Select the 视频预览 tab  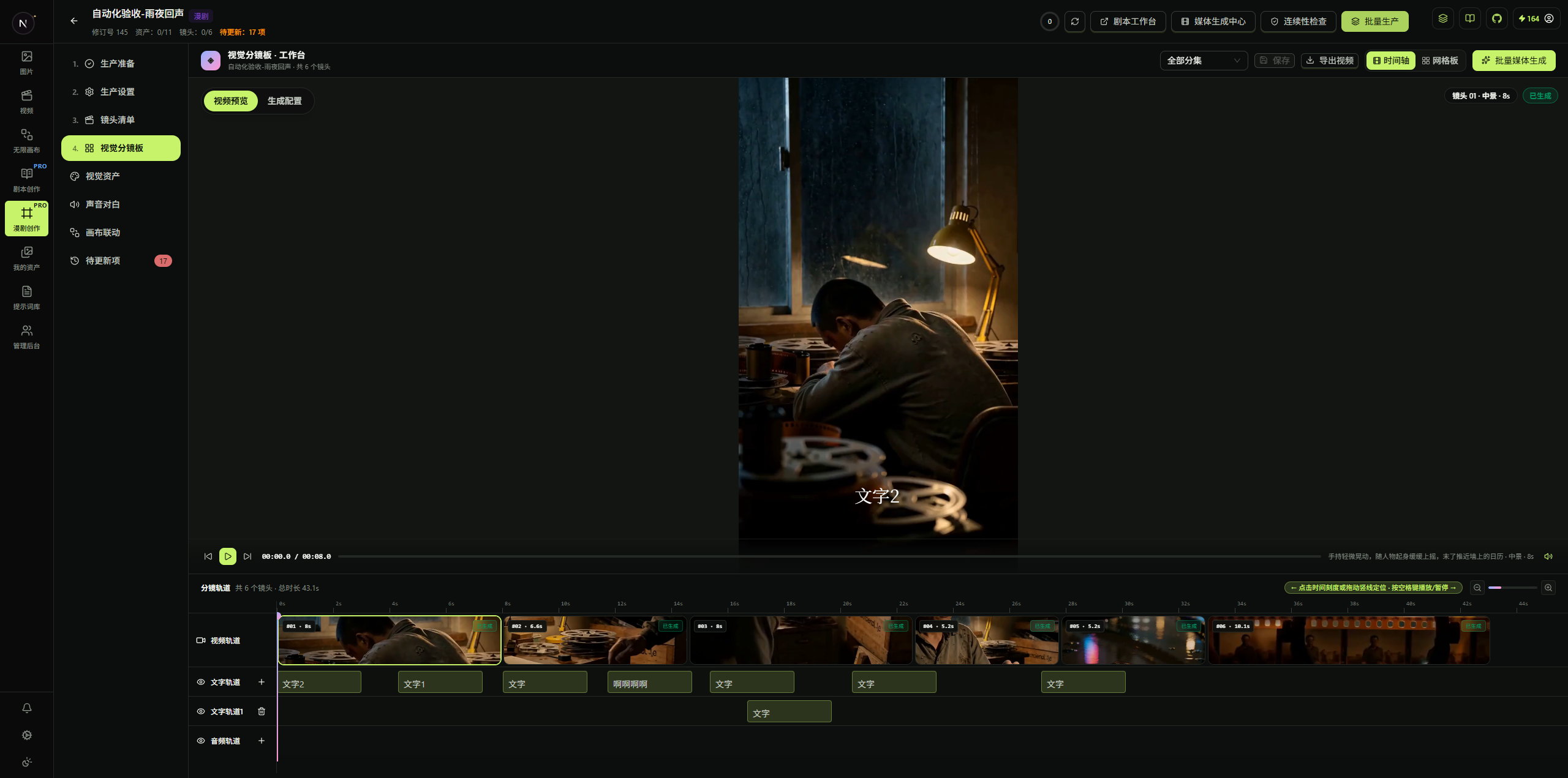[x=231, y=101]
